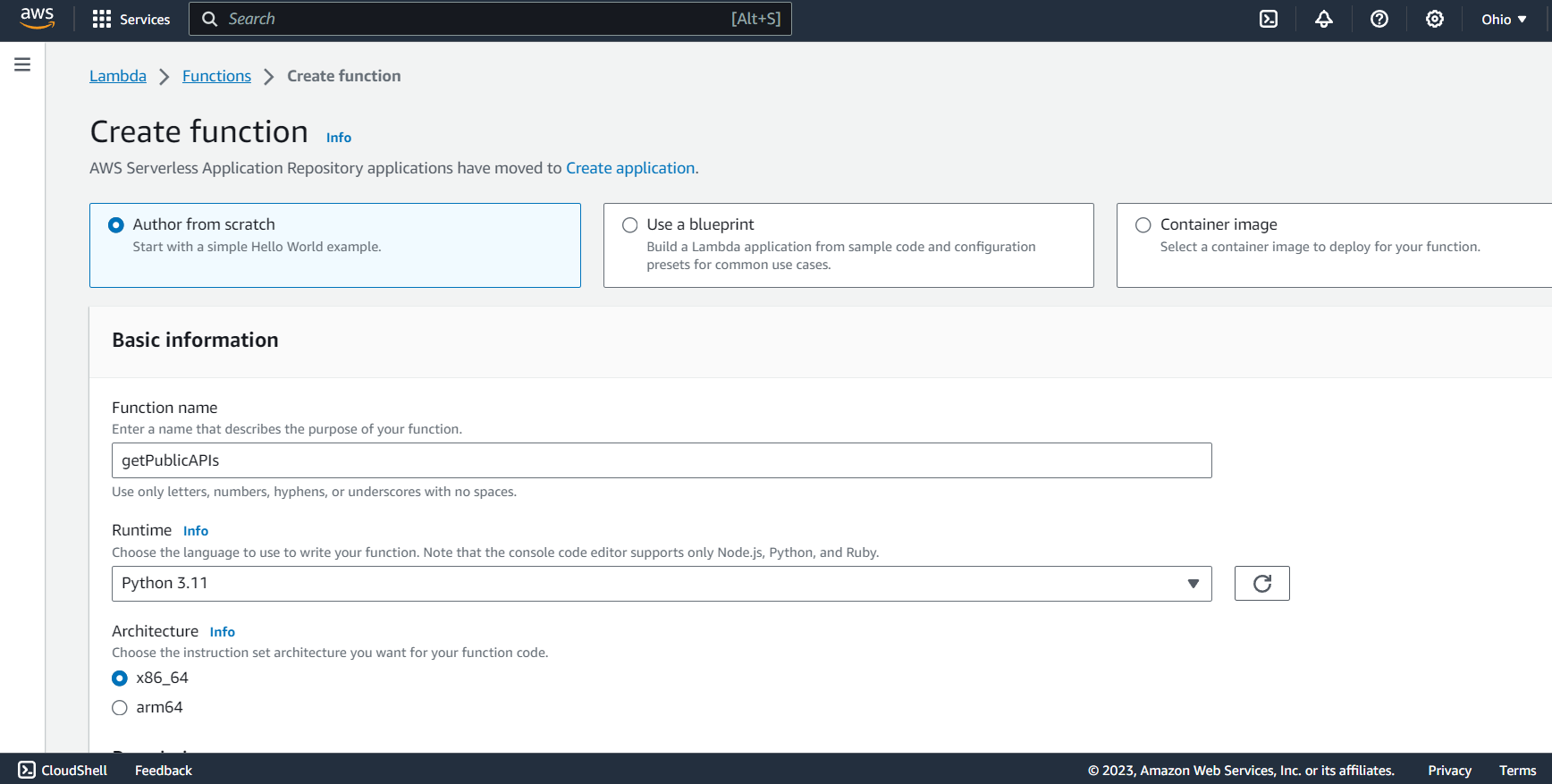Navigate to the Functions breadcrumb

point(216,76)
